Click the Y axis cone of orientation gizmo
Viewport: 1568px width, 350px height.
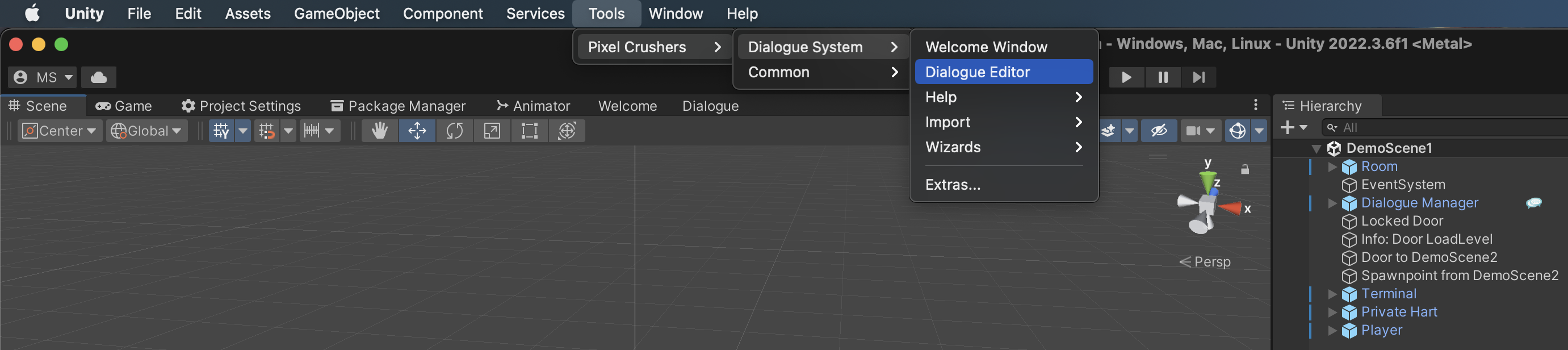coord(1208,181)
